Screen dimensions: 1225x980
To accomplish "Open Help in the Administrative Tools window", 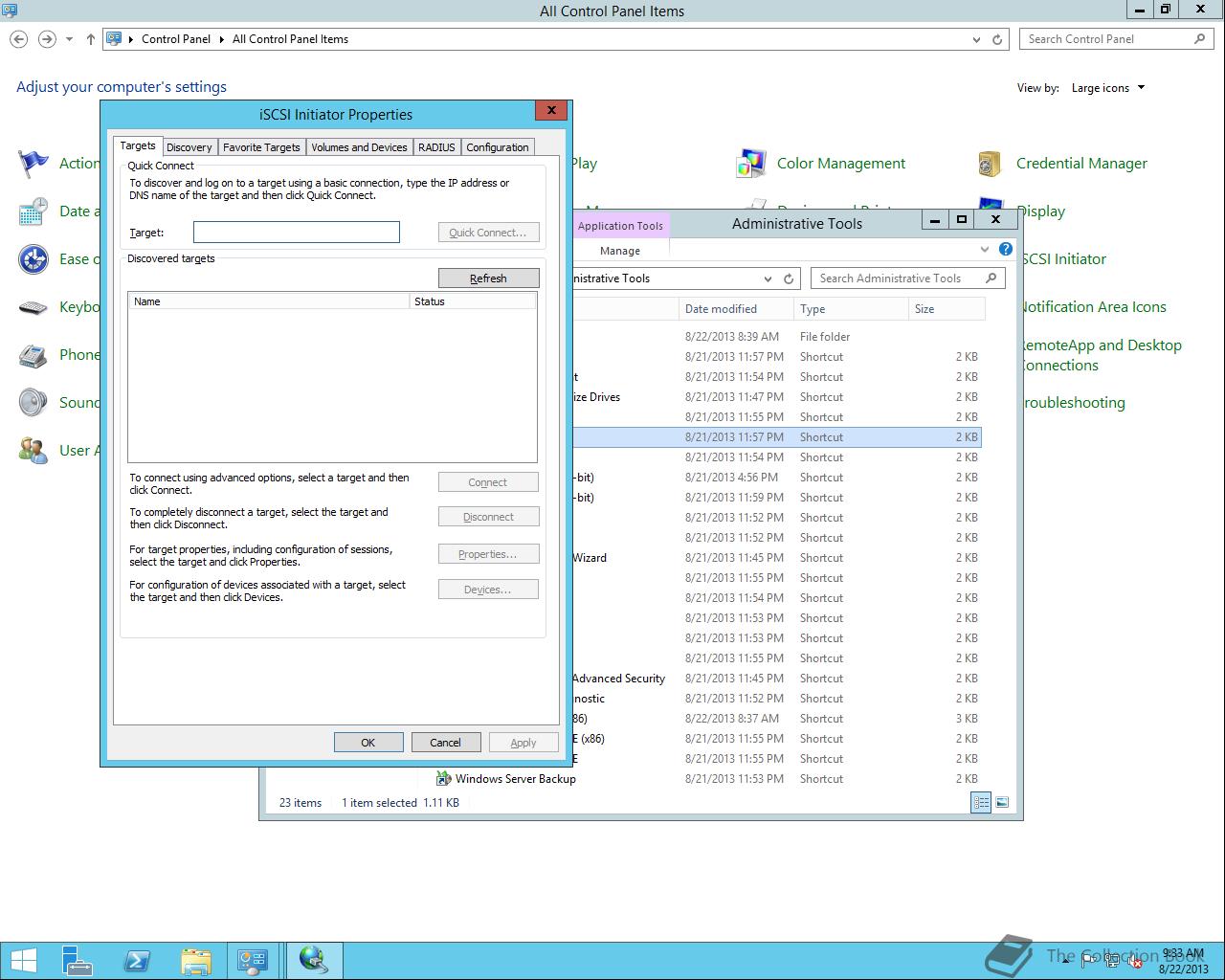I will [1006, 250].
